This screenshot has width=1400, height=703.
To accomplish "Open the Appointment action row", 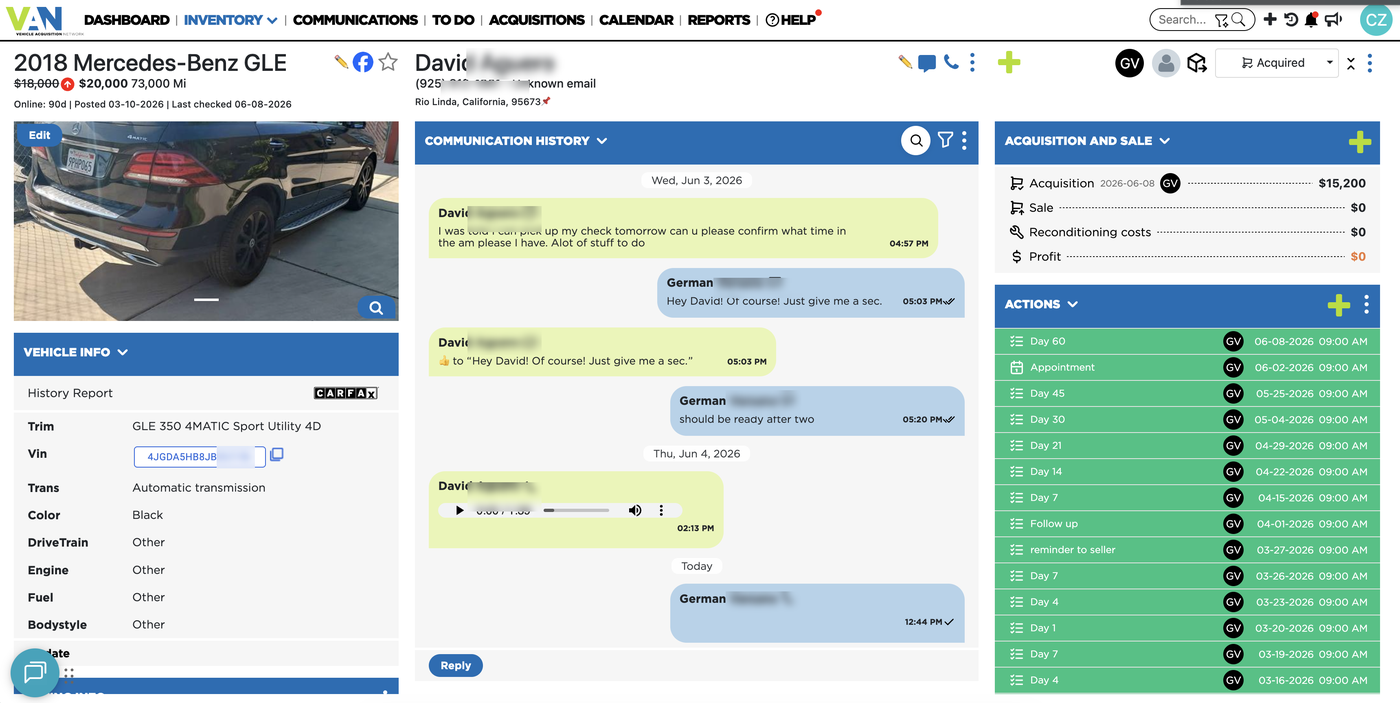I will tap(1187, 367).
